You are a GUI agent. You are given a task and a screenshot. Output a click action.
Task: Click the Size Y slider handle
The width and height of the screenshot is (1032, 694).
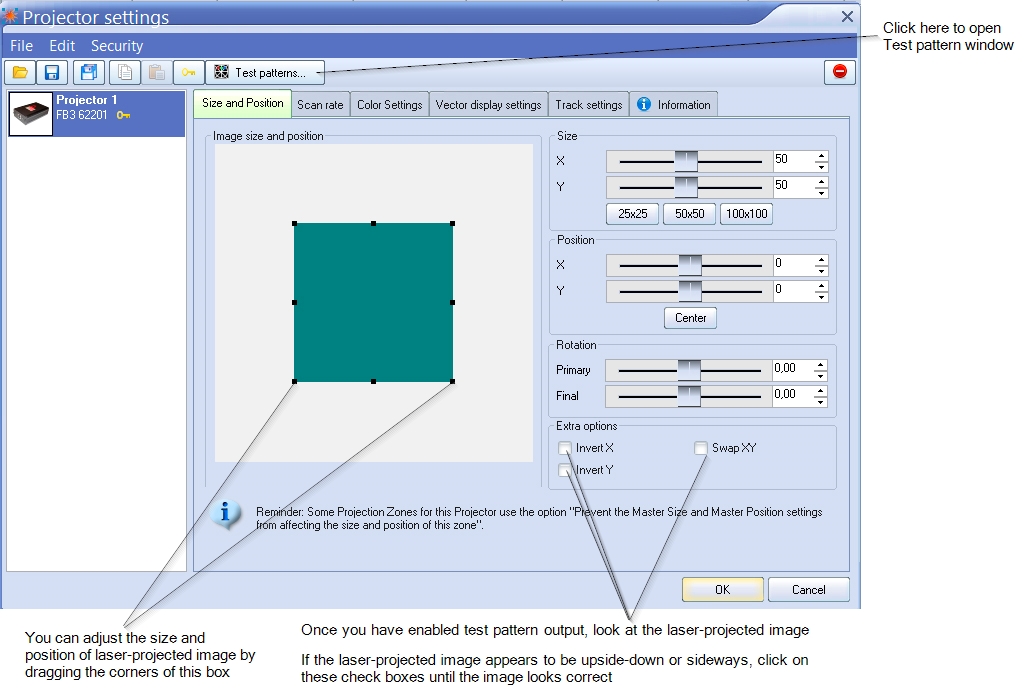tap(685, 187)
